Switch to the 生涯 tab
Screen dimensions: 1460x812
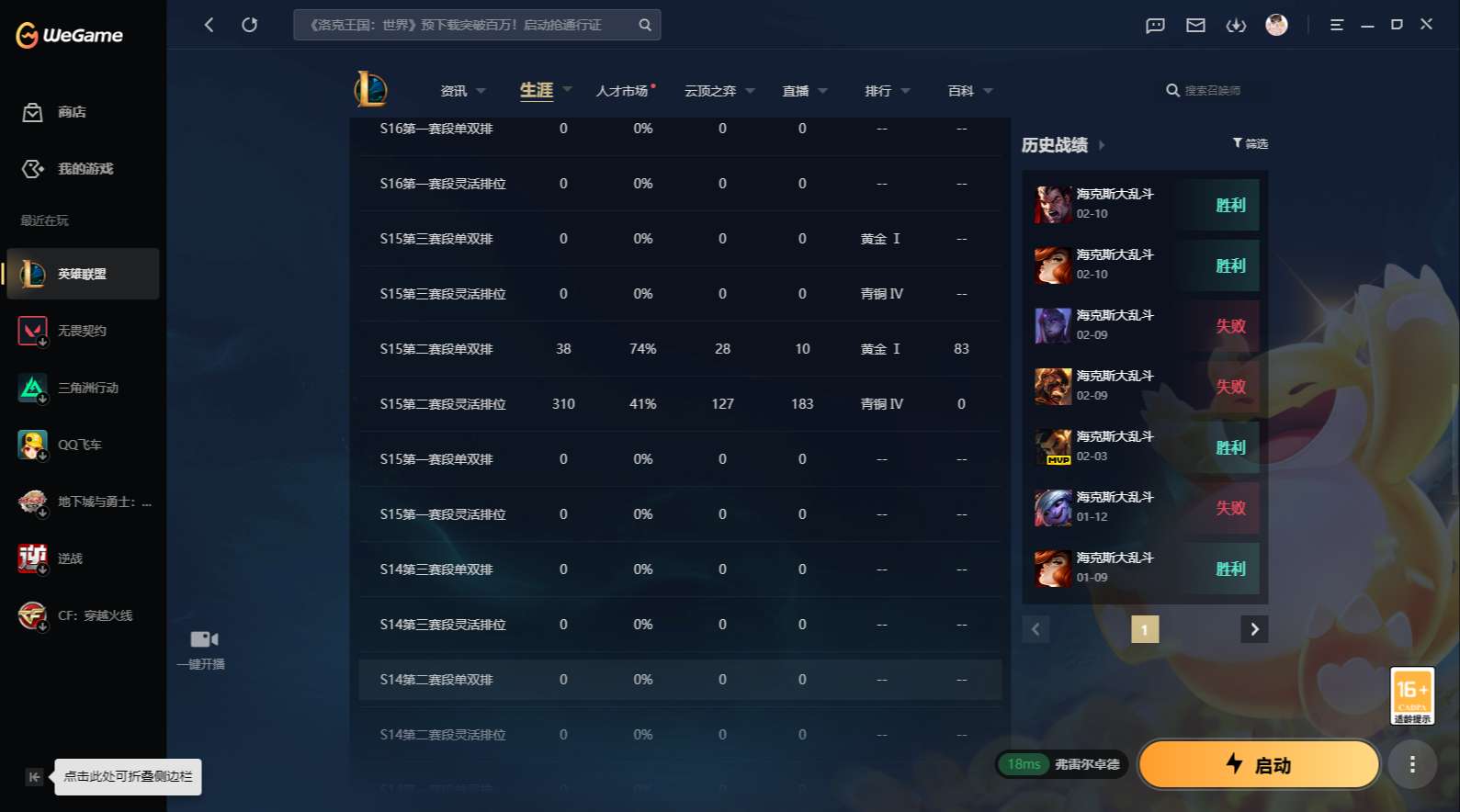(x=537, y=90)
